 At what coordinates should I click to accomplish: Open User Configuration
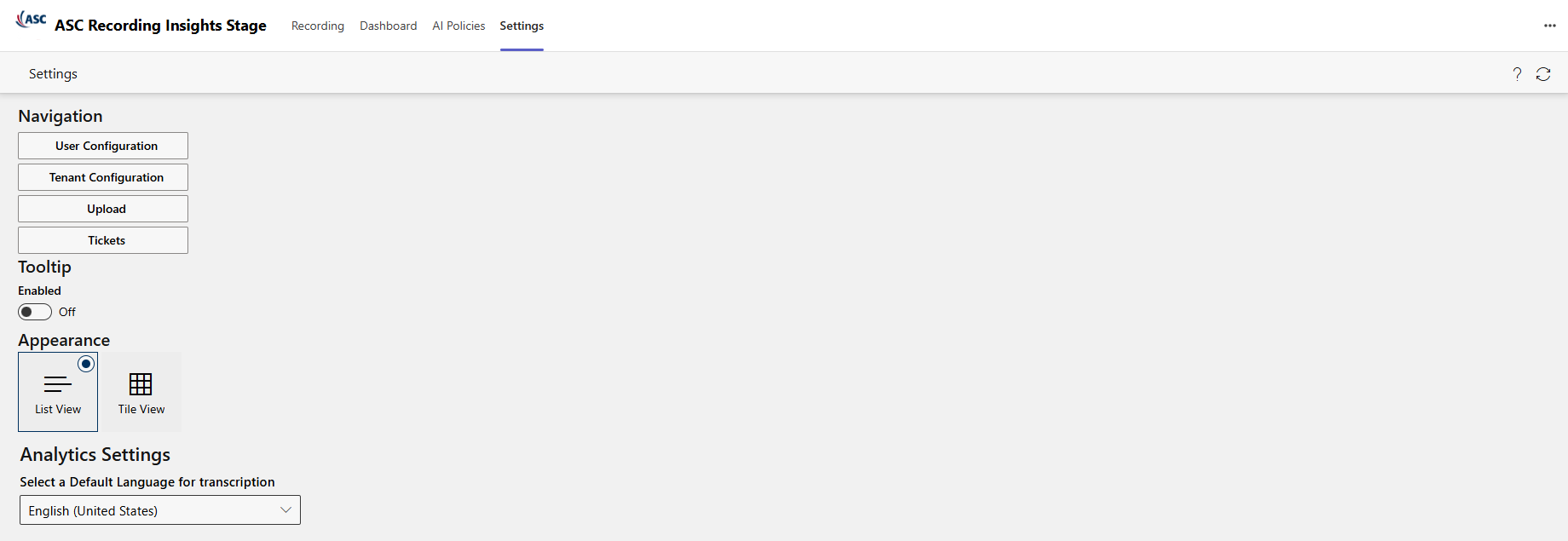pos(103,146)
